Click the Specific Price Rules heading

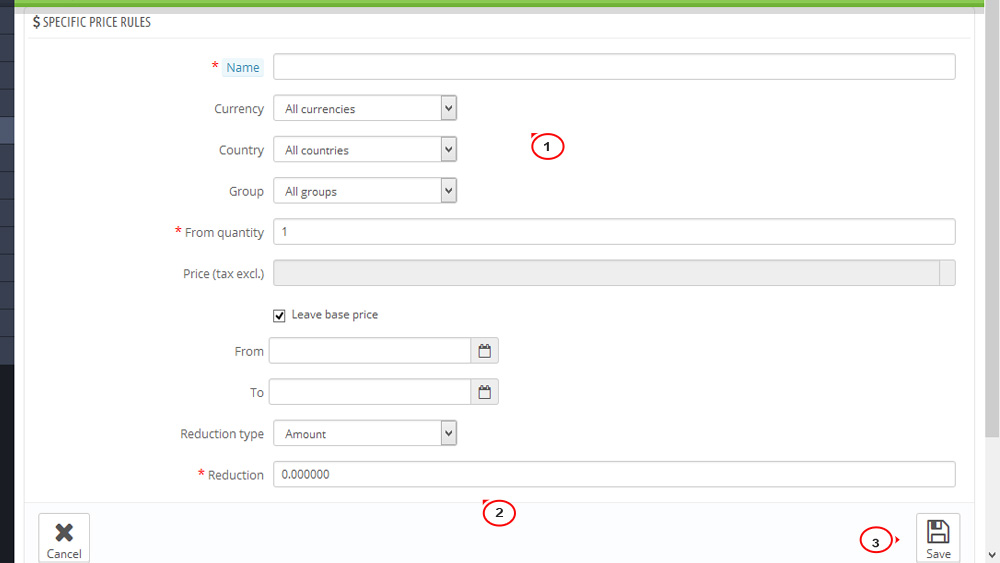(x=92, y=22)
